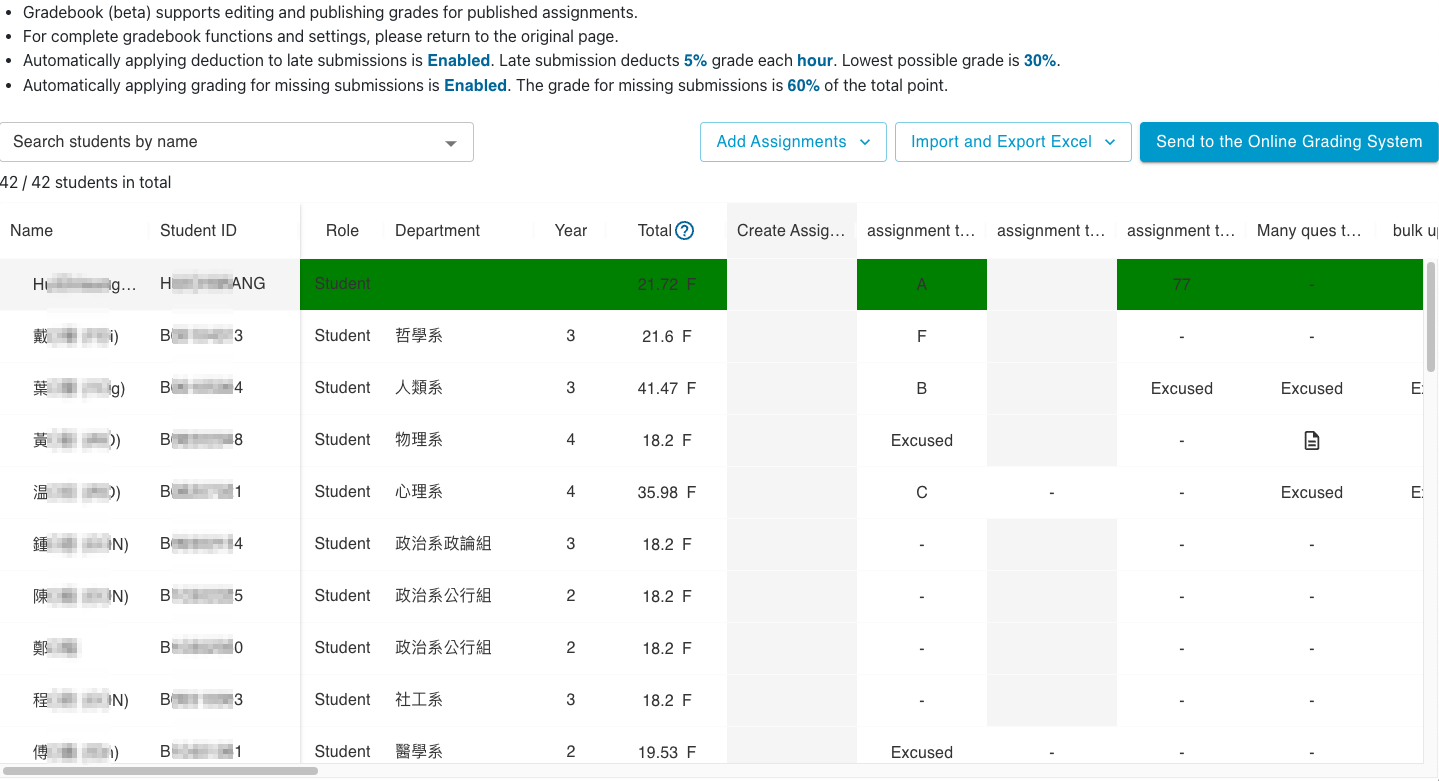Select the 21.6 F total cell

(667, 336)
